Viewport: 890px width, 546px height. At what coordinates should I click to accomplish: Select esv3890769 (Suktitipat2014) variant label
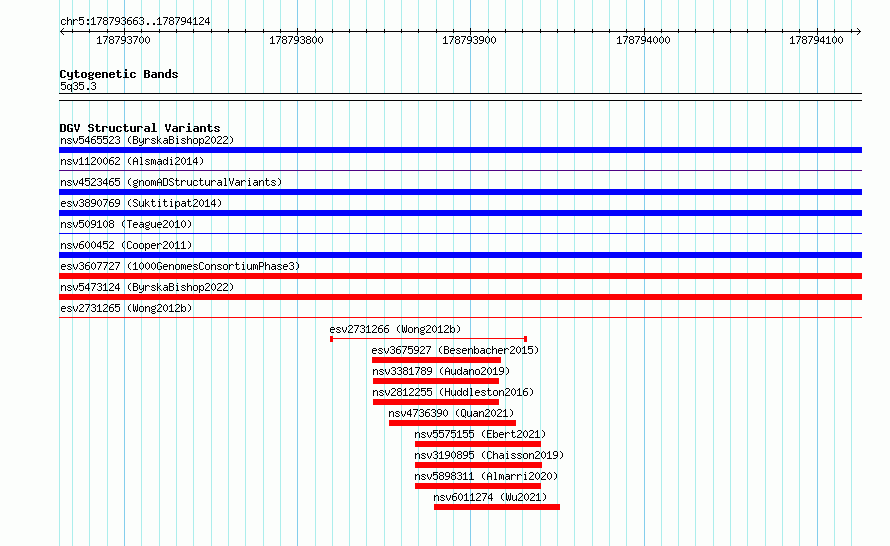click(x=141, y=203)
